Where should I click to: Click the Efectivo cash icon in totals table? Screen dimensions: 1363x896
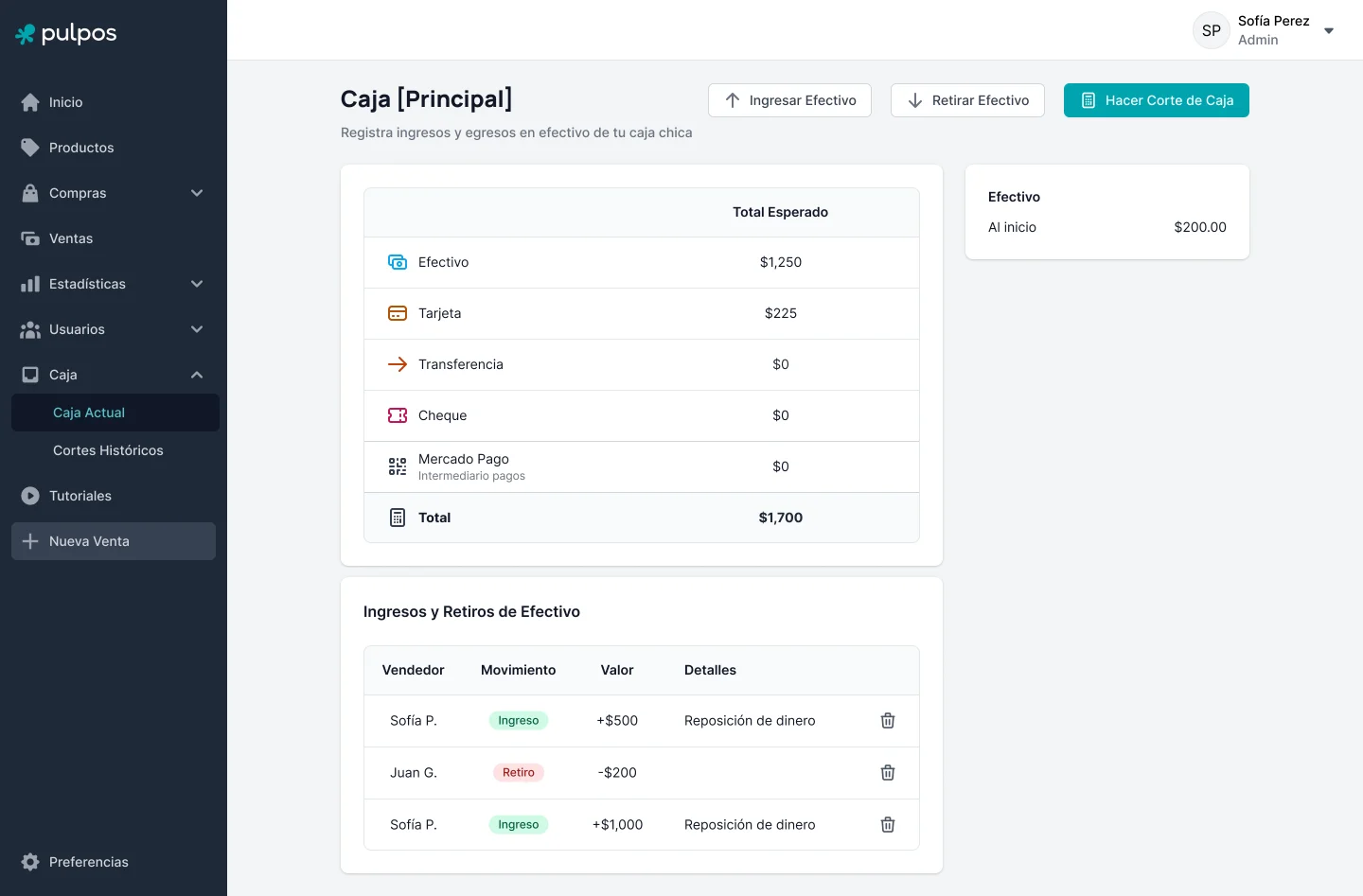[x=398, y=262]
